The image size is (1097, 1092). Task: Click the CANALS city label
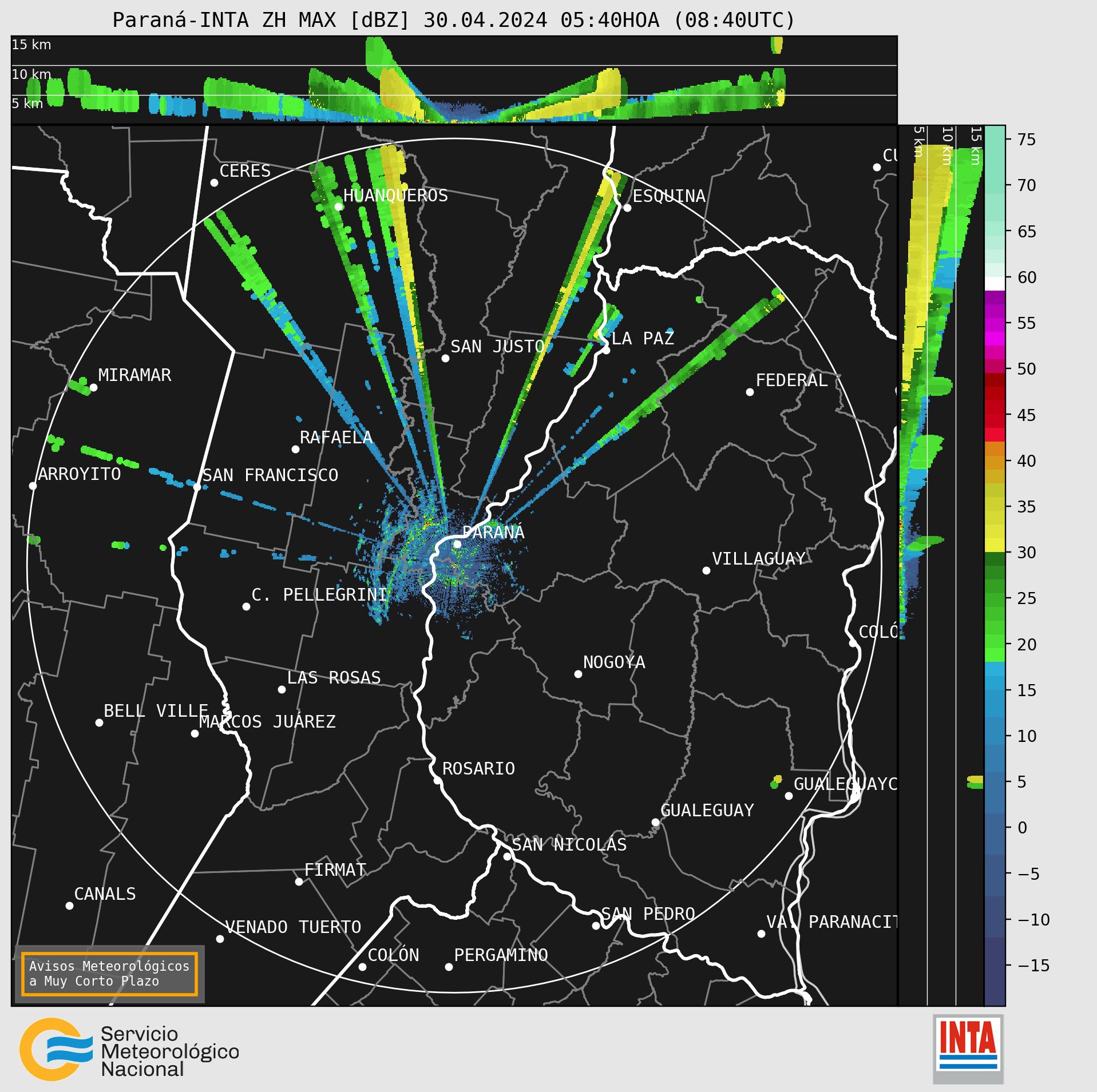[x=105, y=894]
